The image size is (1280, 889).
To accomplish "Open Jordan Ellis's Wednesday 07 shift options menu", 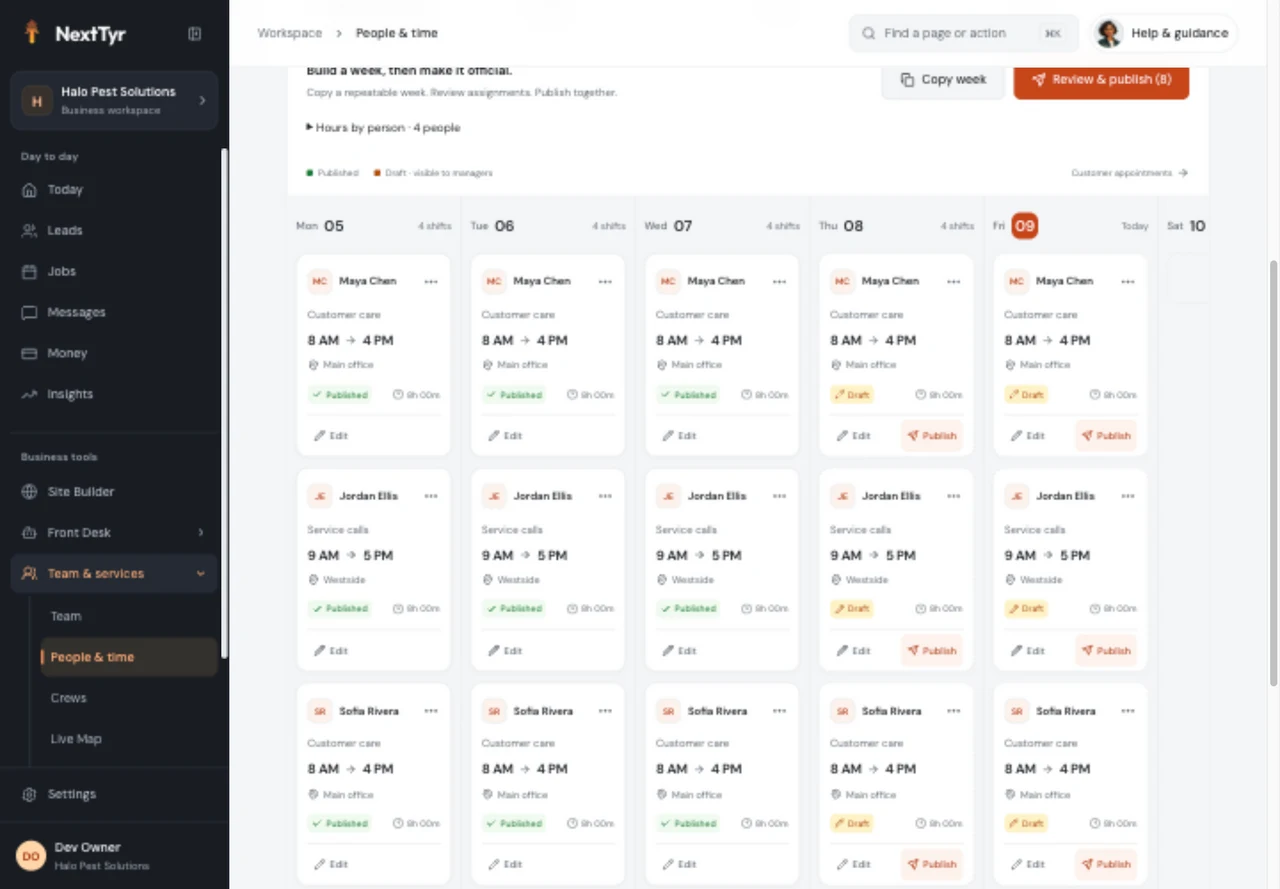I will [779, 496].
